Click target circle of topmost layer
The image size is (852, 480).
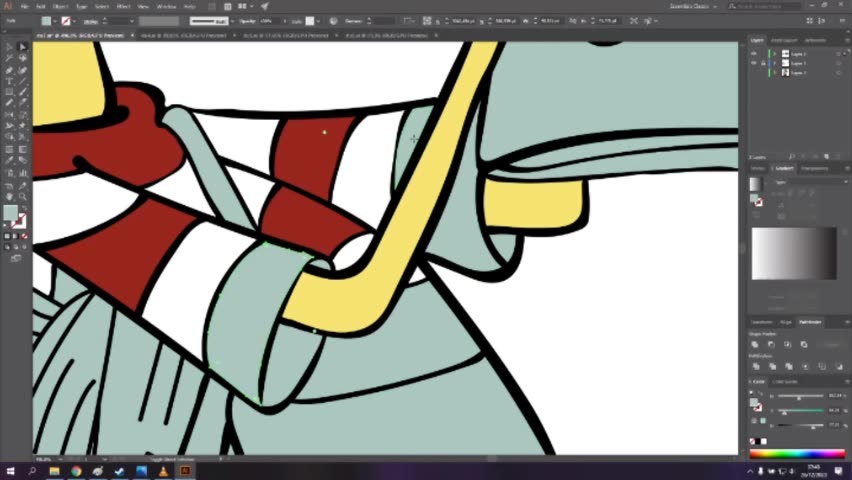point(838,54)
